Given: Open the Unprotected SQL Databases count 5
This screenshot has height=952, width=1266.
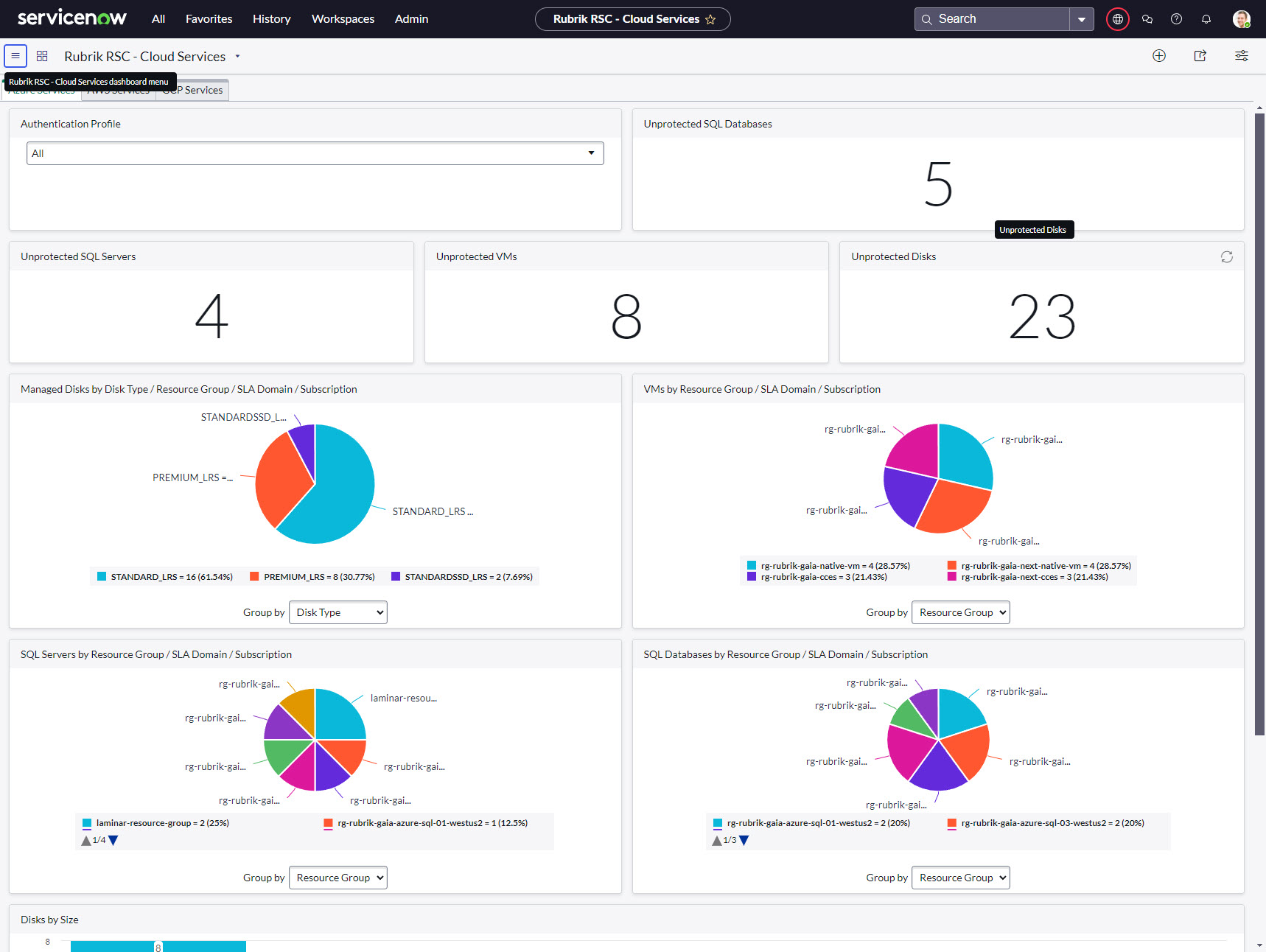Looking at the screenshot, I should pos(938,184).
